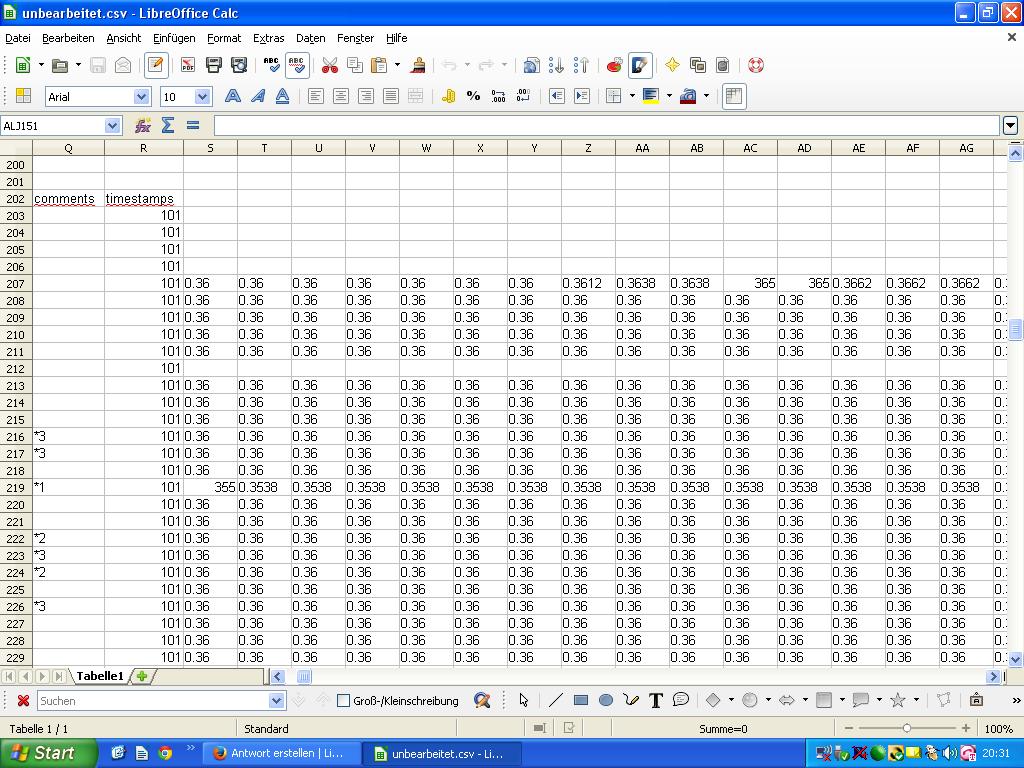The height and width of the screenshot is (768, 1024).
Task: Click the Percent number format icon
Action: 473,97
